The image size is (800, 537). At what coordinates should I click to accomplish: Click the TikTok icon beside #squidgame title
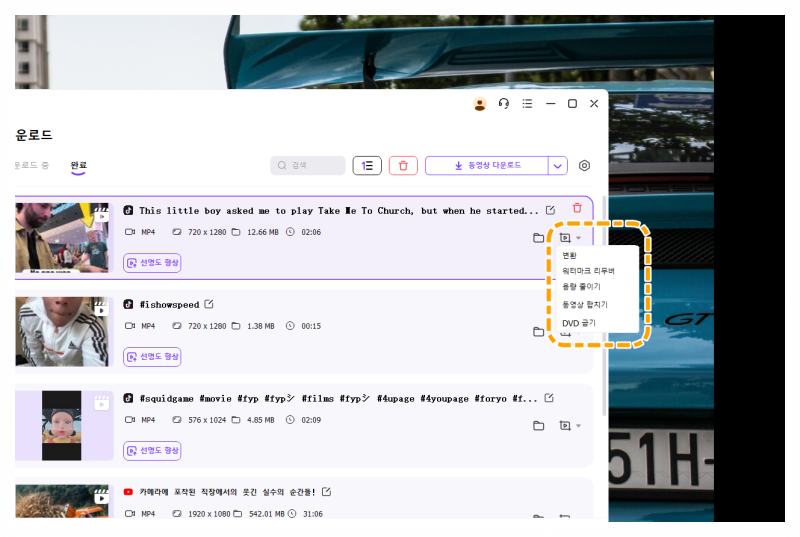click(x=128, y=398)
